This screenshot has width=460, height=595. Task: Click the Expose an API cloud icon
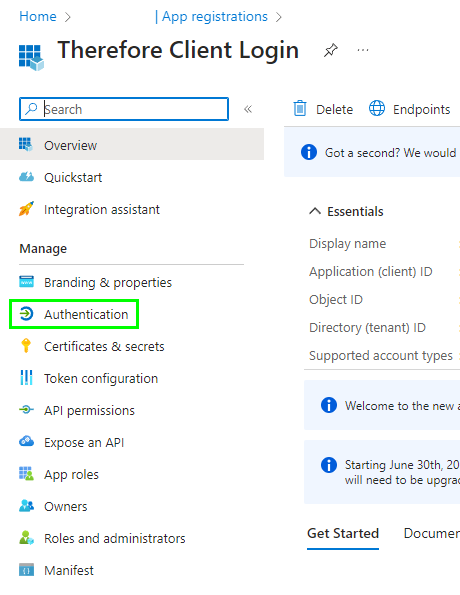26,441
